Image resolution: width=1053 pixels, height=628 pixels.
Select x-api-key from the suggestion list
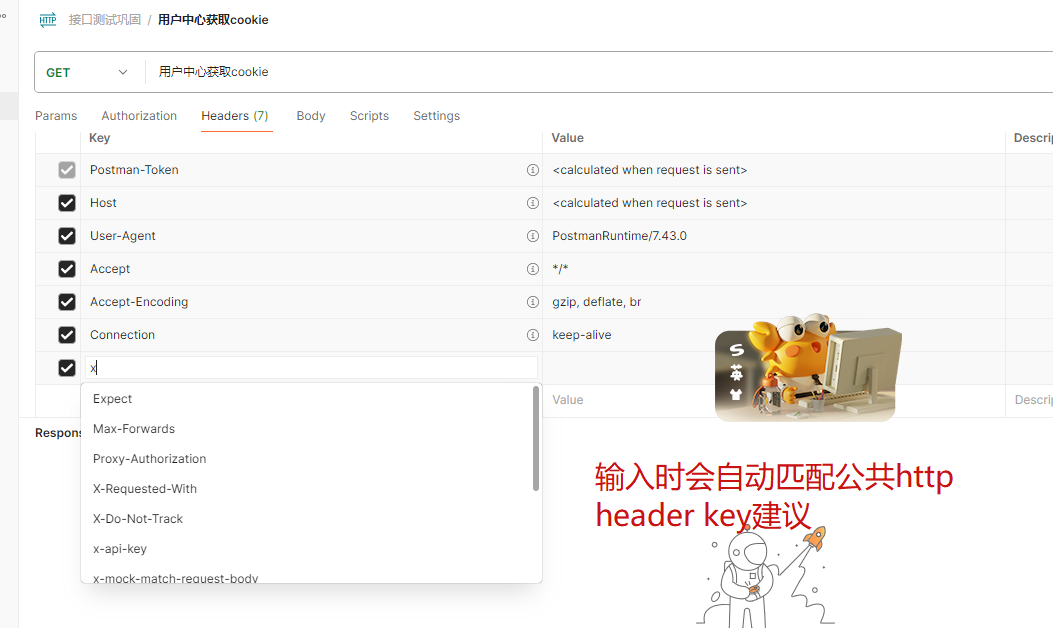click(119, 548)
